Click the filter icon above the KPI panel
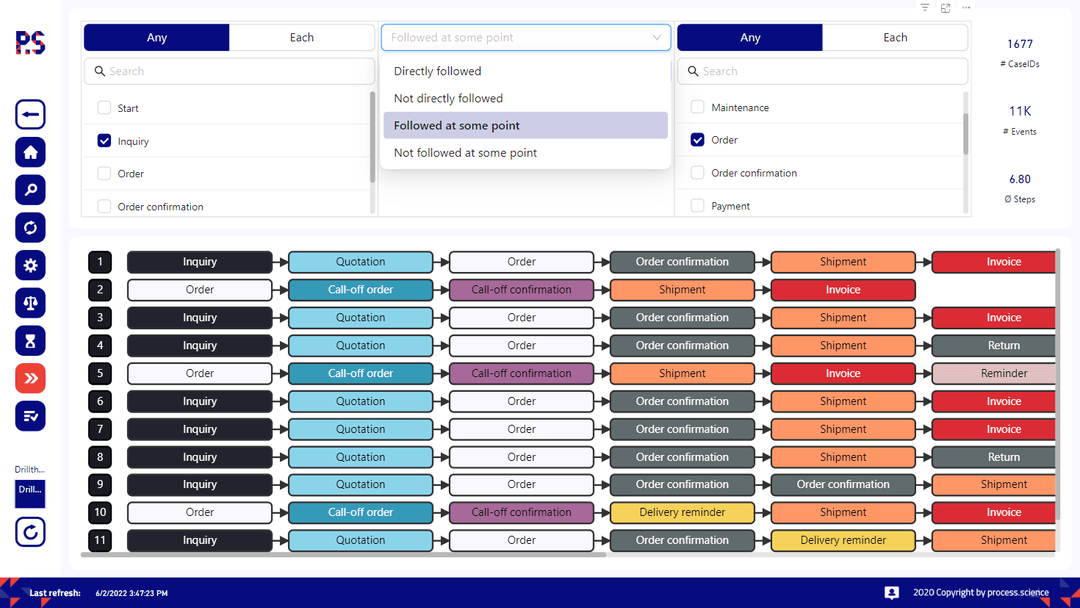The width and height of the screenshot is (1080, 608). coord(924,8)
